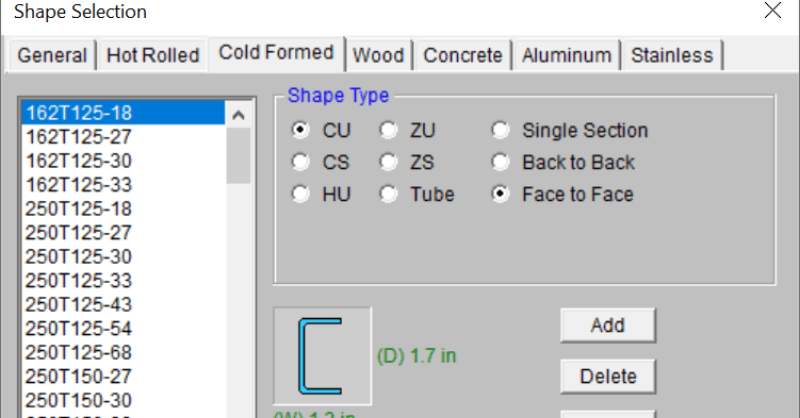Enable the Single Section option
800x418 pixels.
point(500,130)
